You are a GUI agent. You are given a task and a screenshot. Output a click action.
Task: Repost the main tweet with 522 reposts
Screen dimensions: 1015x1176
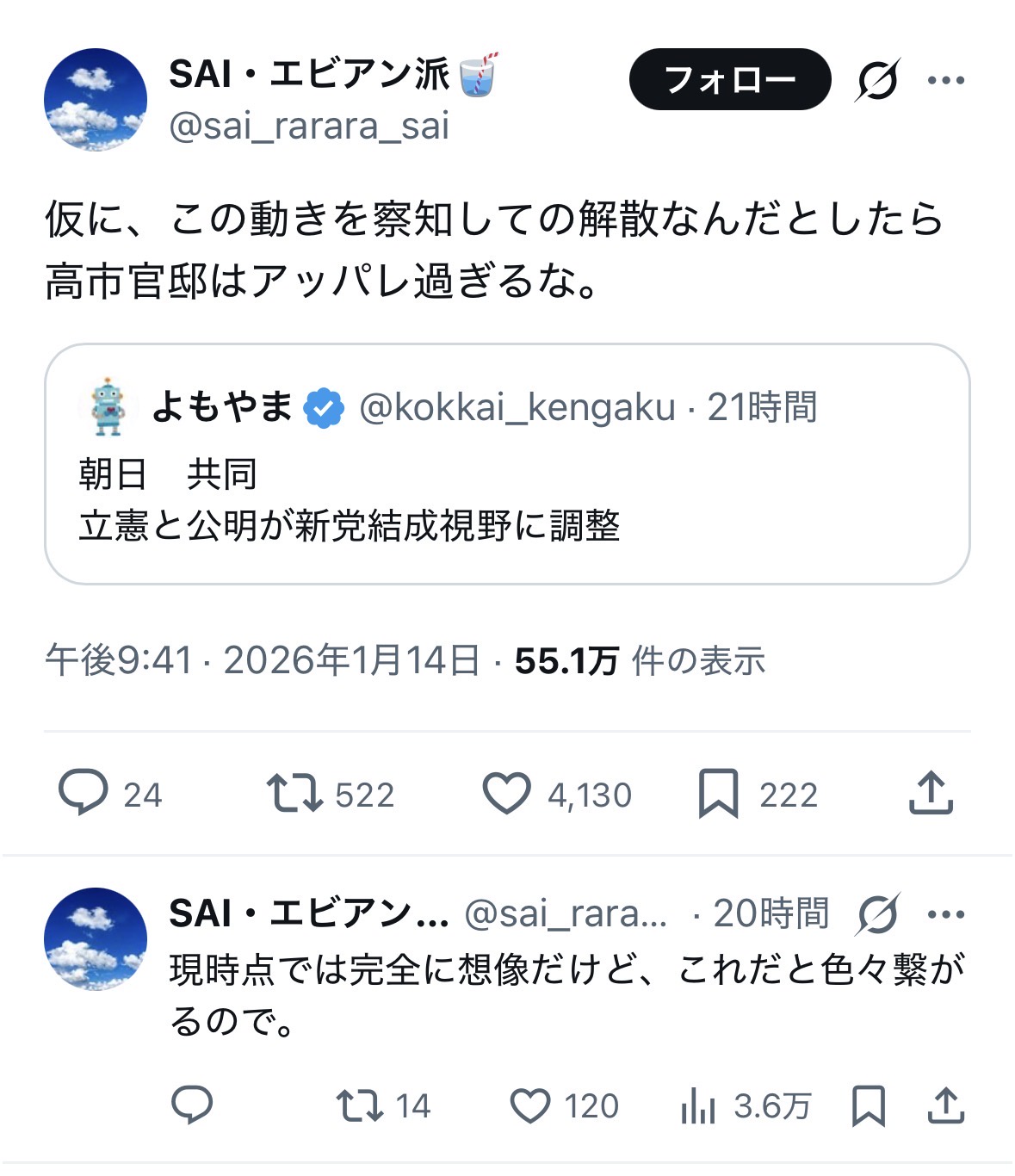[294, 793]
